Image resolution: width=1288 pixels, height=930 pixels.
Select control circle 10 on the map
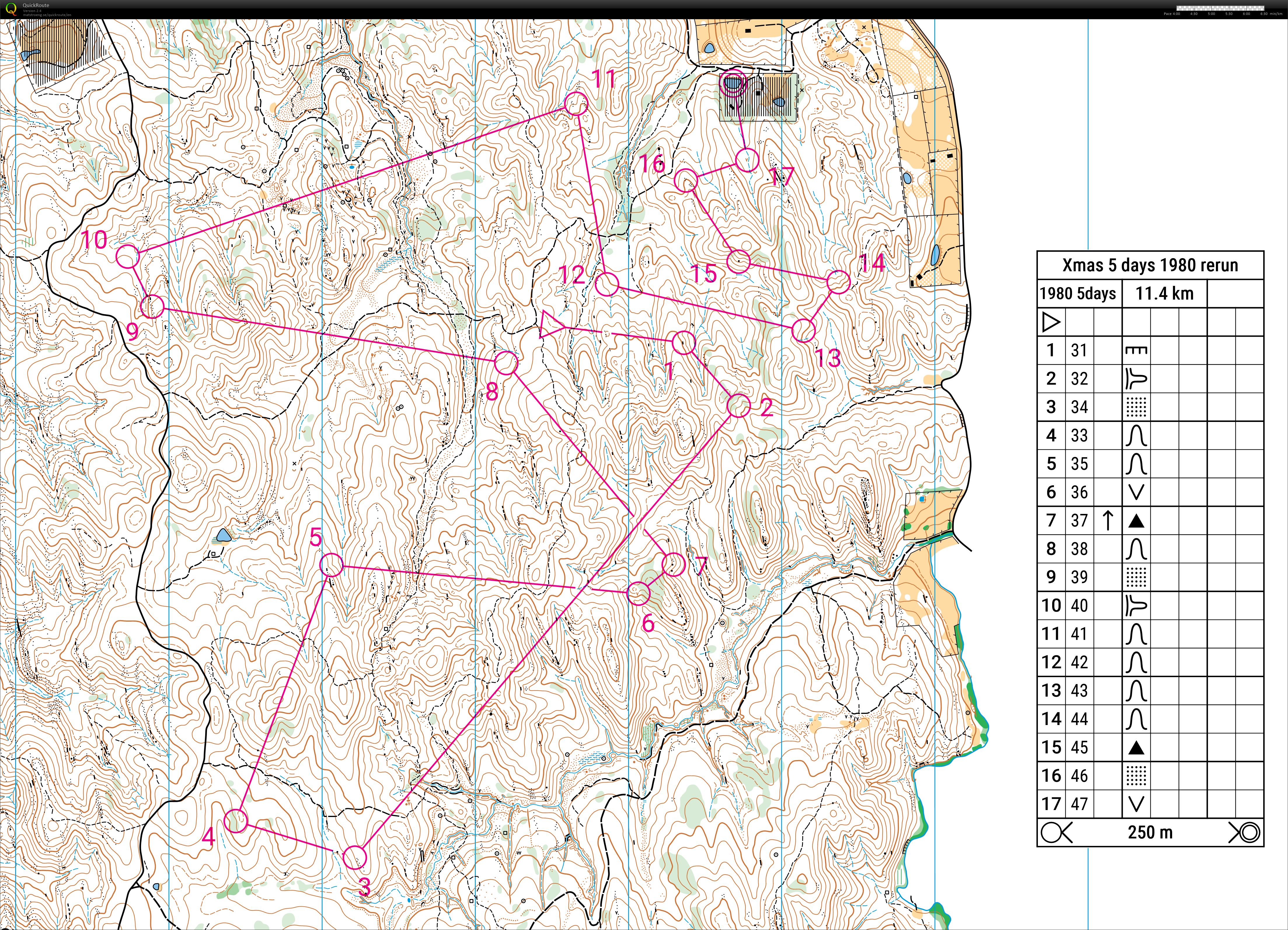click(x=128, y=256)
